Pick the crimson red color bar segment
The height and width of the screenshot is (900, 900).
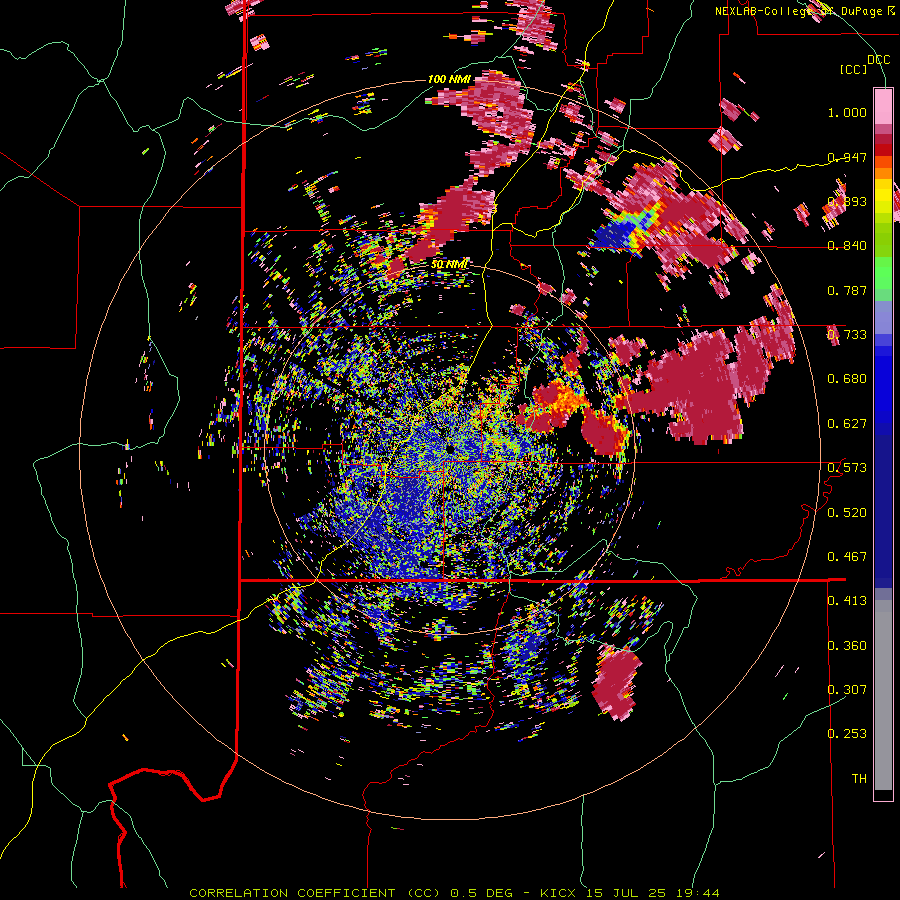[883, 139]
